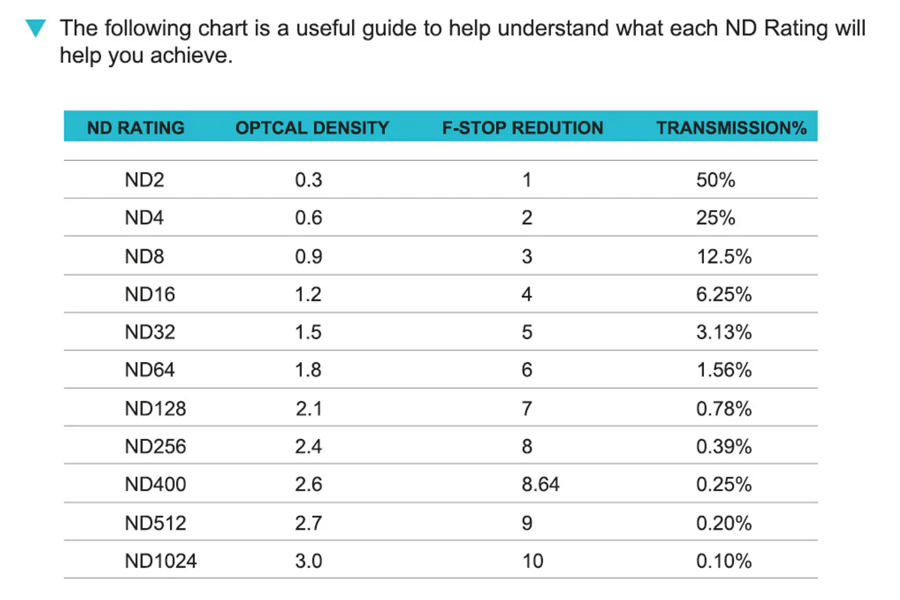Select the ND400 row label
Image resolution: width=900 pixels, height=600 pixels.
[156, 484]
